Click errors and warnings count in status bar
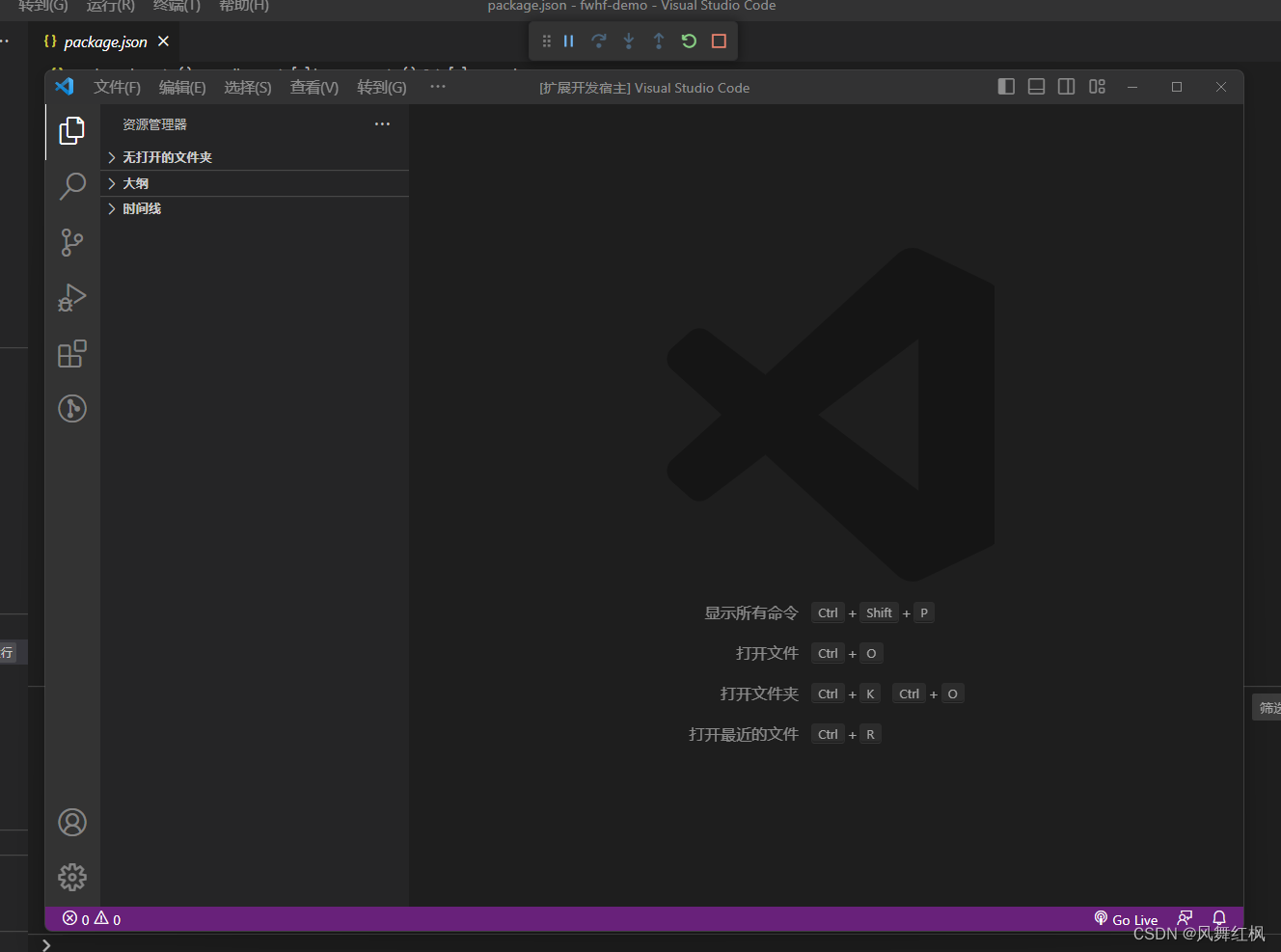1281x952 pixels. 92,919
